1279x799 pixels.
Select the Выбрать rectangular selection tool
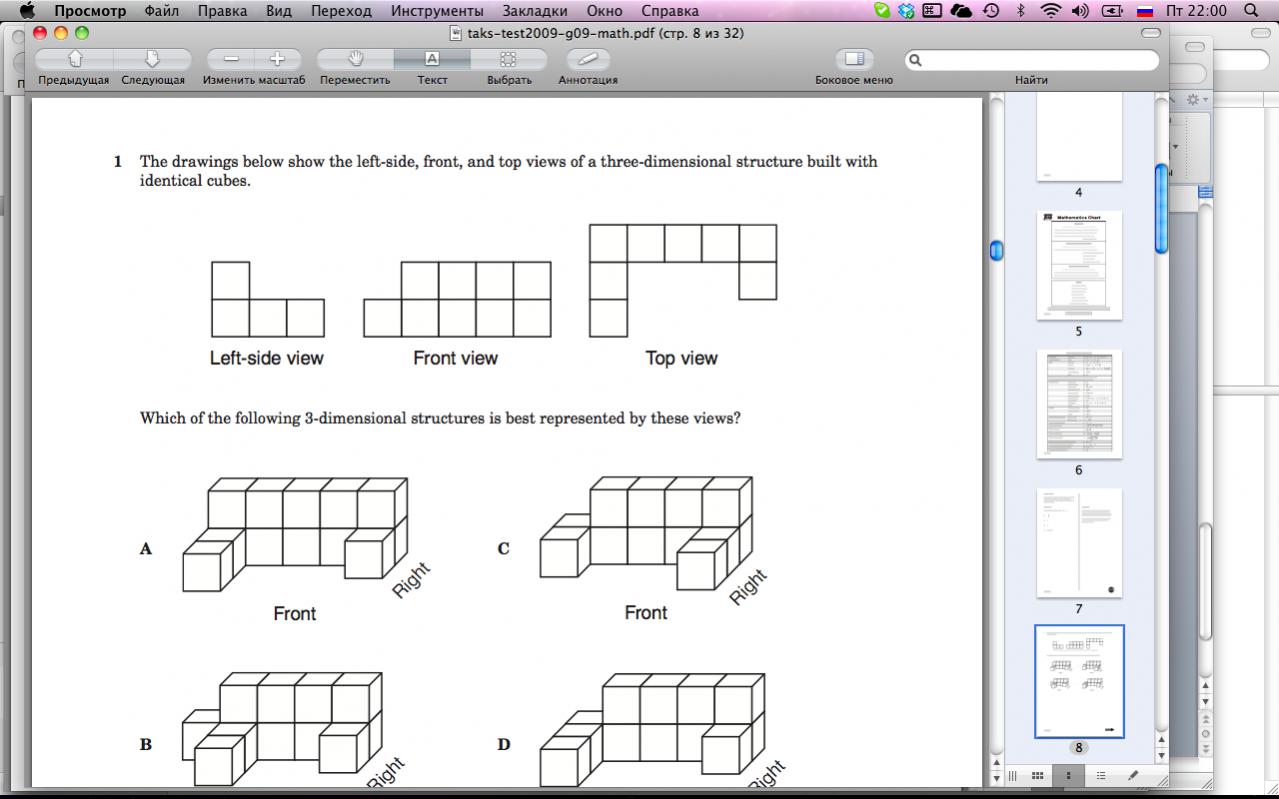[x=509, y=59]
